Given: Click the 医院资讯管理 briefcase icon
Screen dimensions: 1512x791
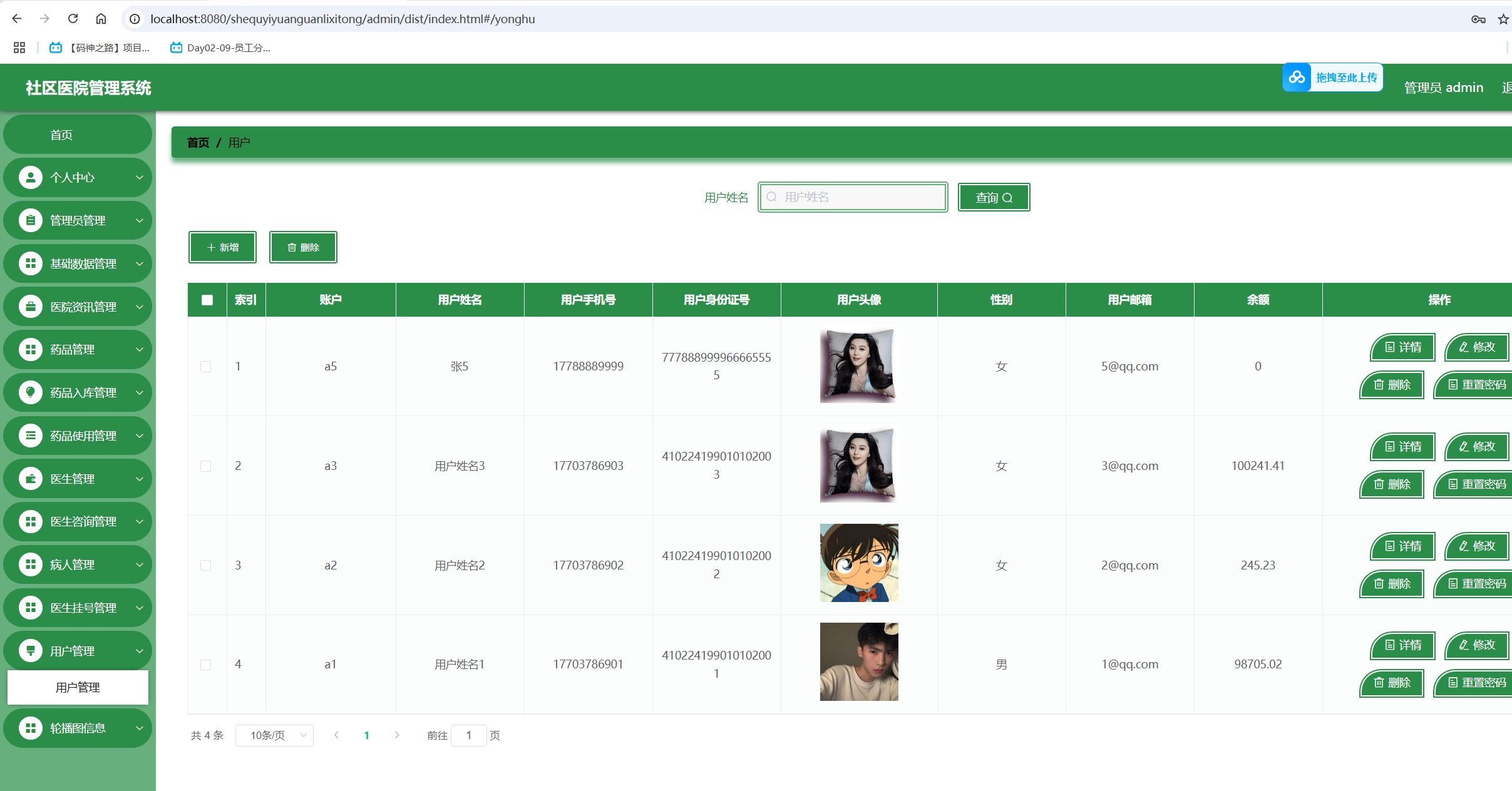Looking at the screenshot, I should click(x=30, y=307).
